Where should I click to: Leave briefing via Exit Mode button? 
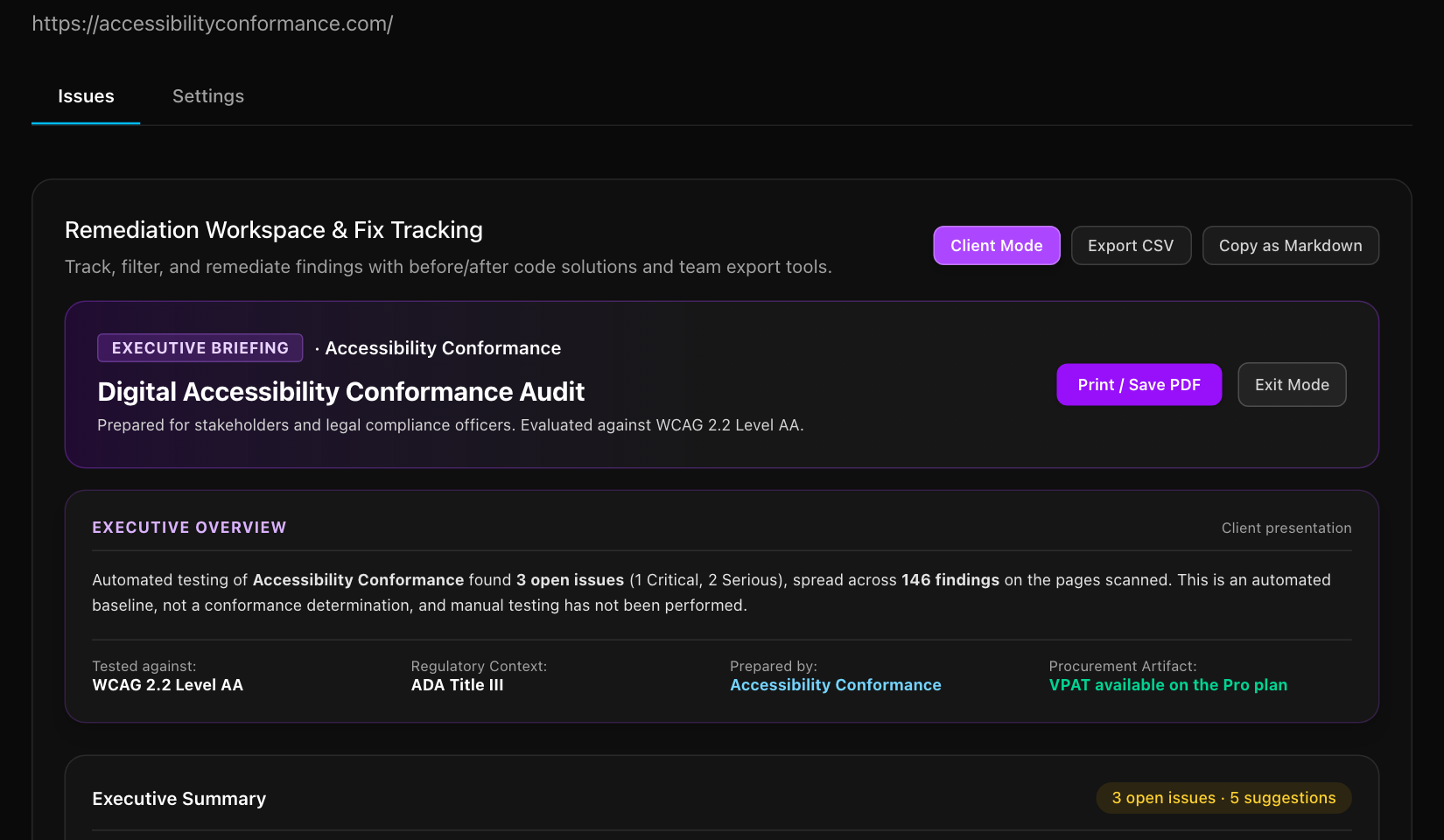click(x=1292, y=385)
